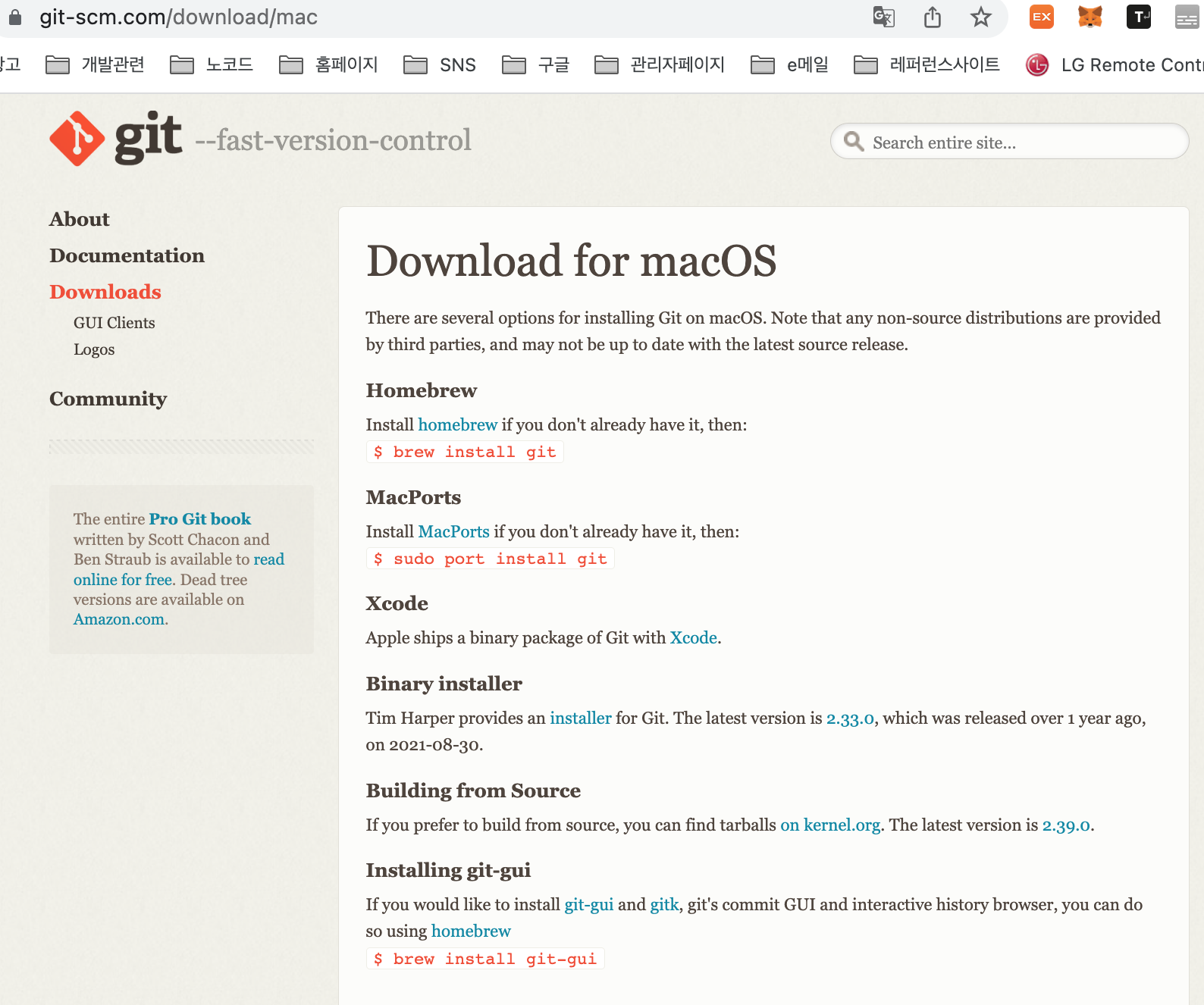Go to the About section
This screenshot has width=1204, height=1005.
(x=80, y=219)
